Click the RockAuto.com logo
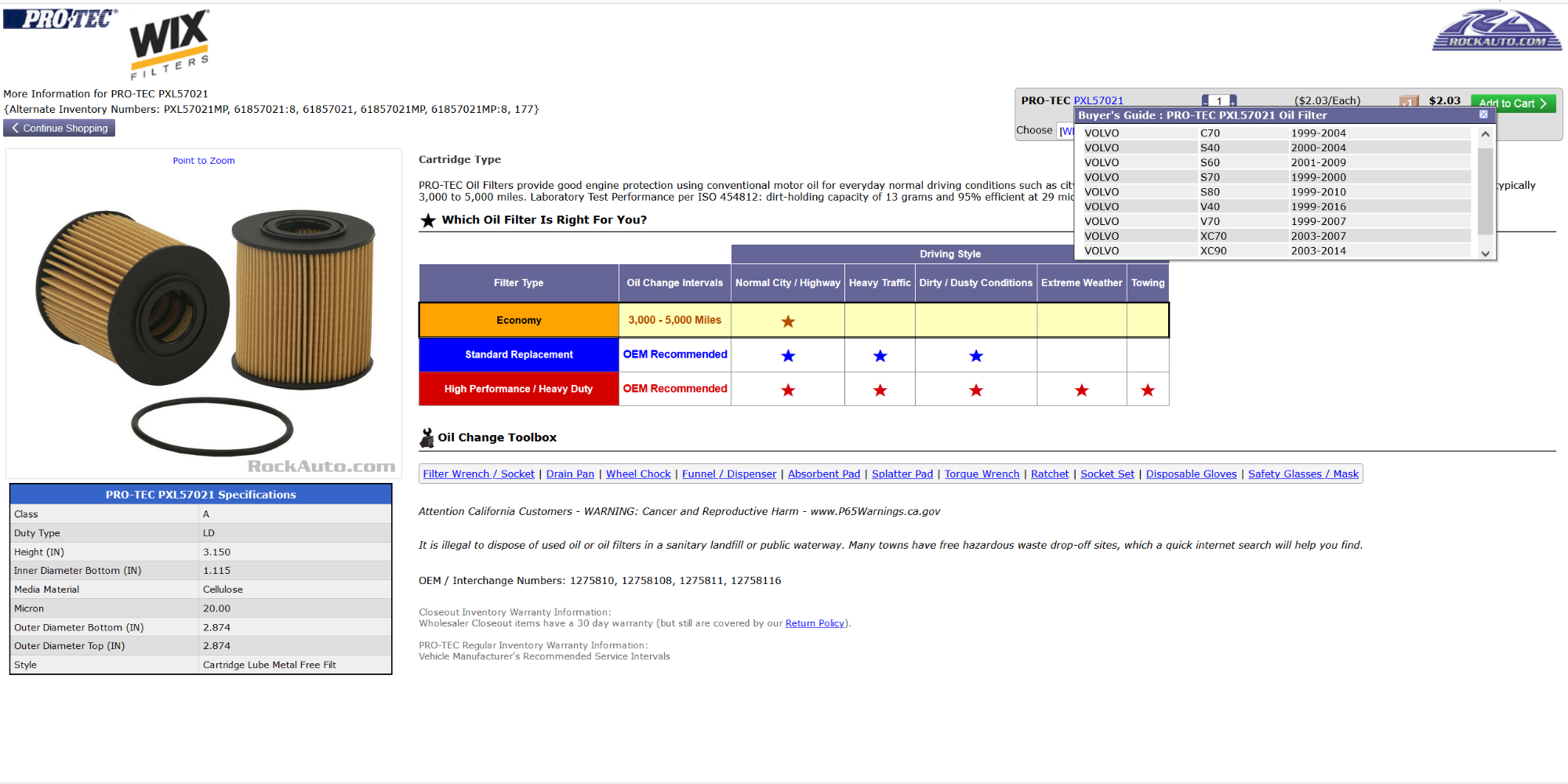The width and height of the screenshot is (1568, 784). (1496, 31)
